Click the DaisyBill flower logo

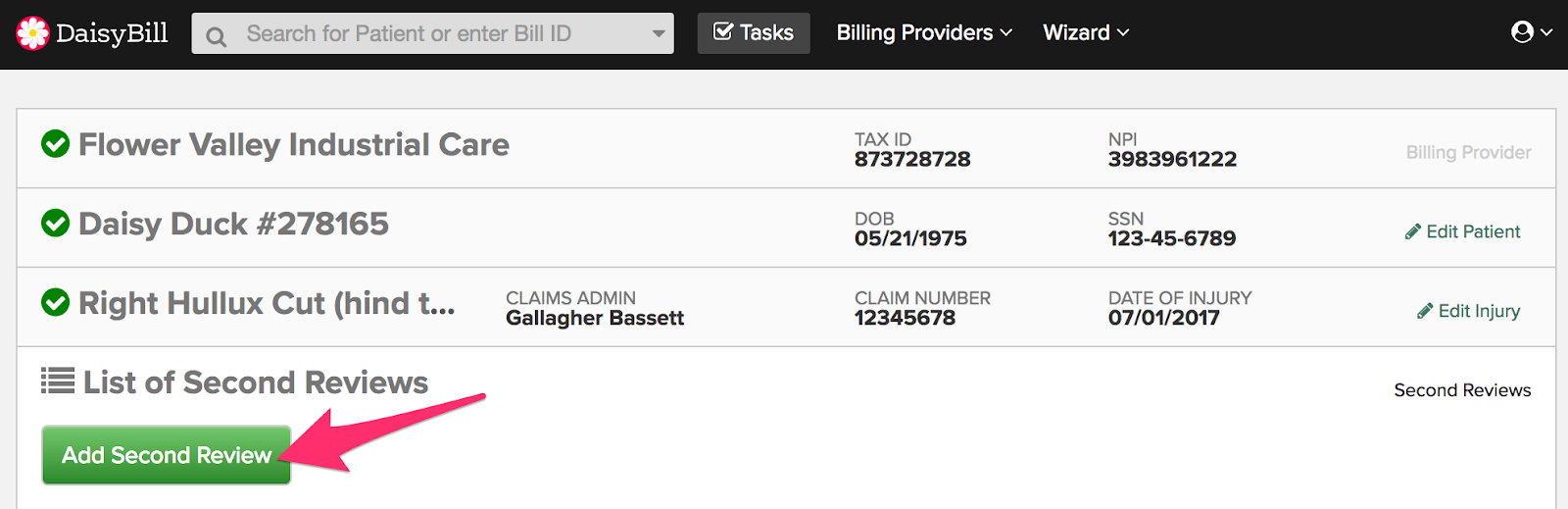pos(32,33)
